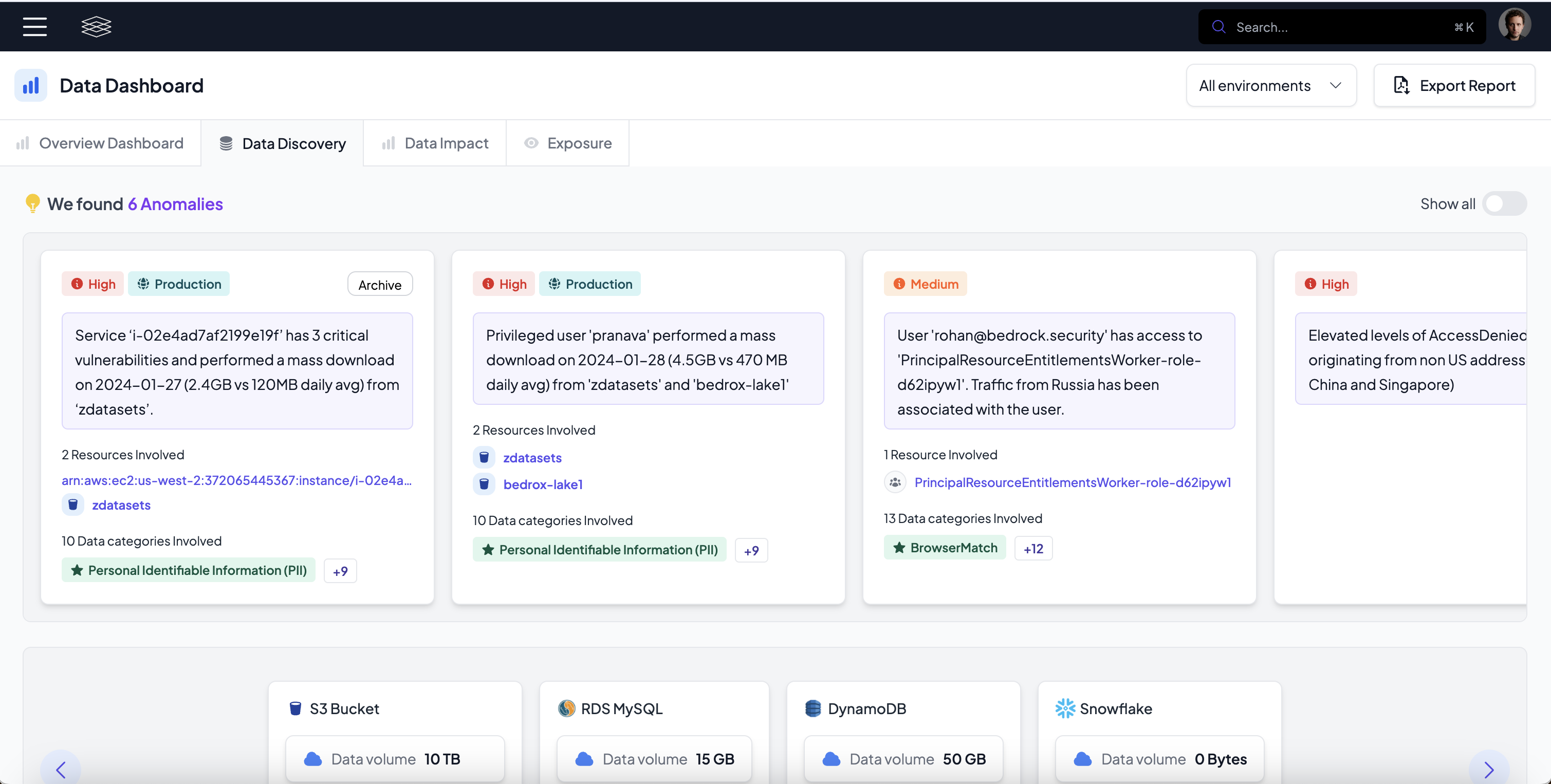Switch to the Exposure tab
This screenshot has height=784, width=1551.
click(568, 143)
